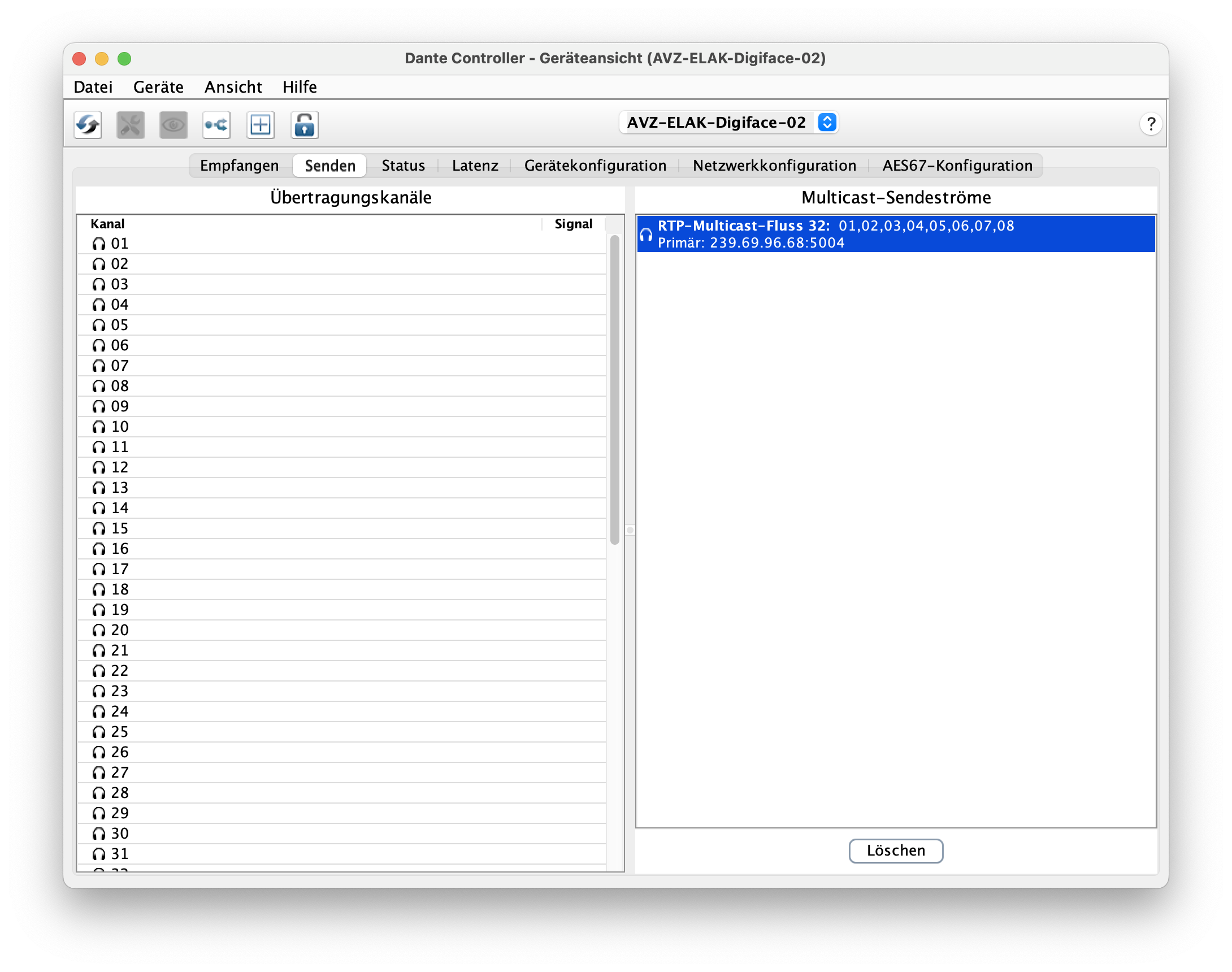Click the wrench web config toolbar icon
Viewport: 1232px width, 972px height.
click(x=131, y=124)
